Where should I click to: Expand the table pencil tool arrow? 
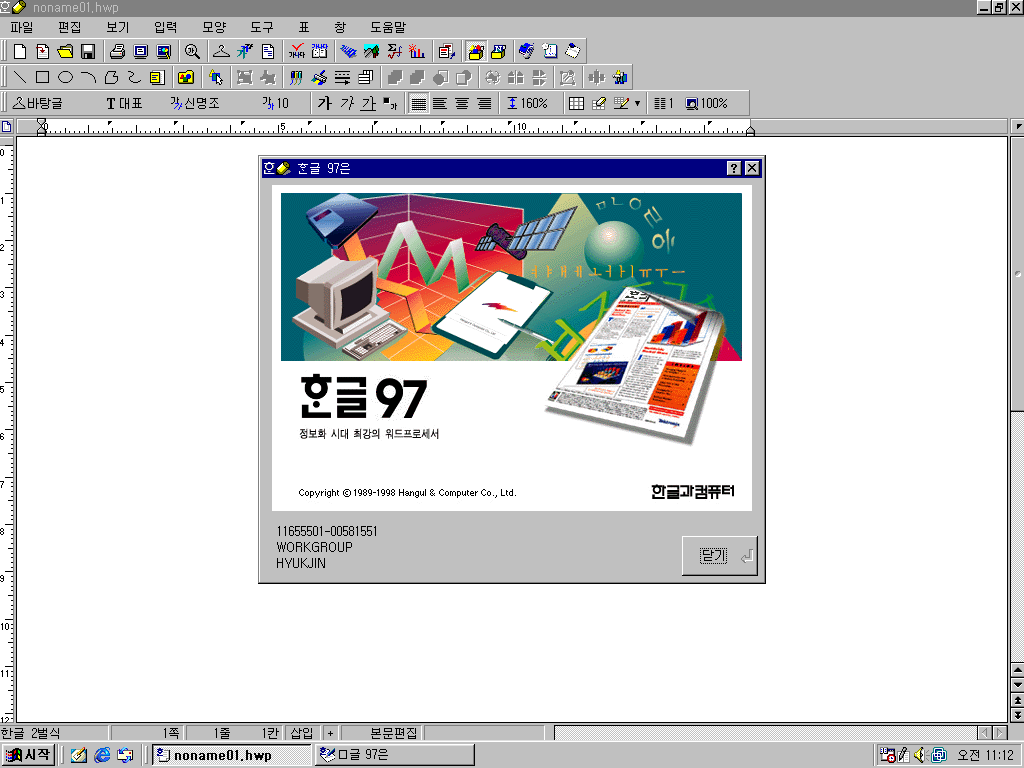click(x=637, y=103)
